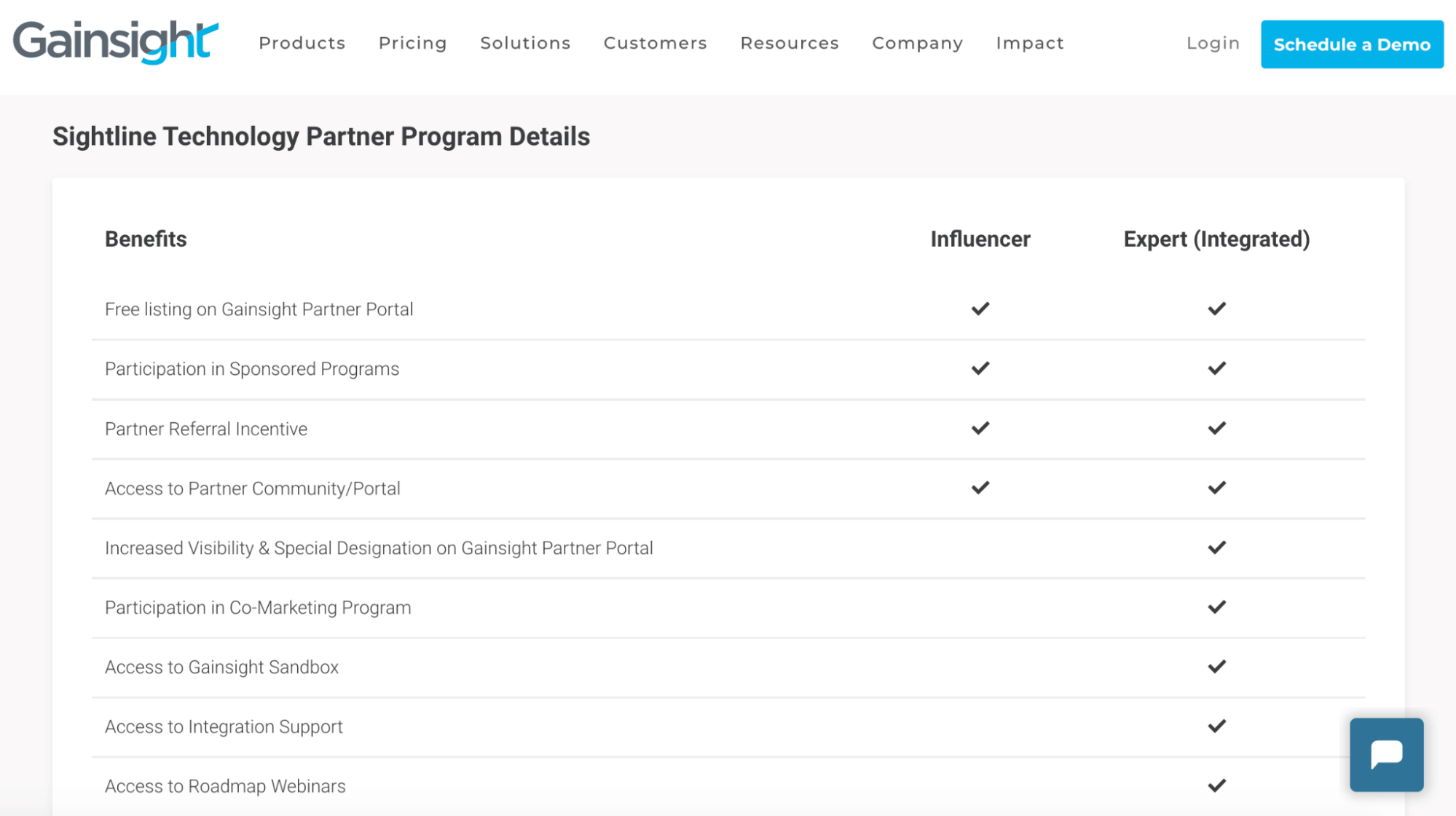
Task: Click the Gainsight logo
Action: [x=116, y=42]
